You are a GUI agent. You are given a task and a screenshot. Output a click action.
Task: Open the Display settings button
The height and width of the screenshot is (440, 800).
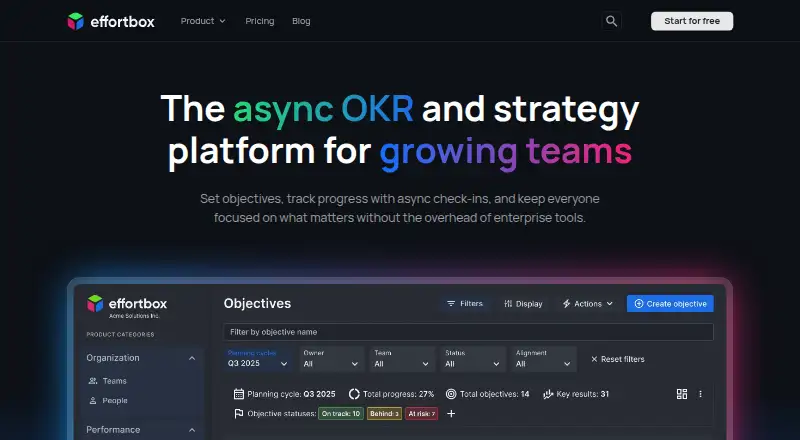[x=523, y=304]
